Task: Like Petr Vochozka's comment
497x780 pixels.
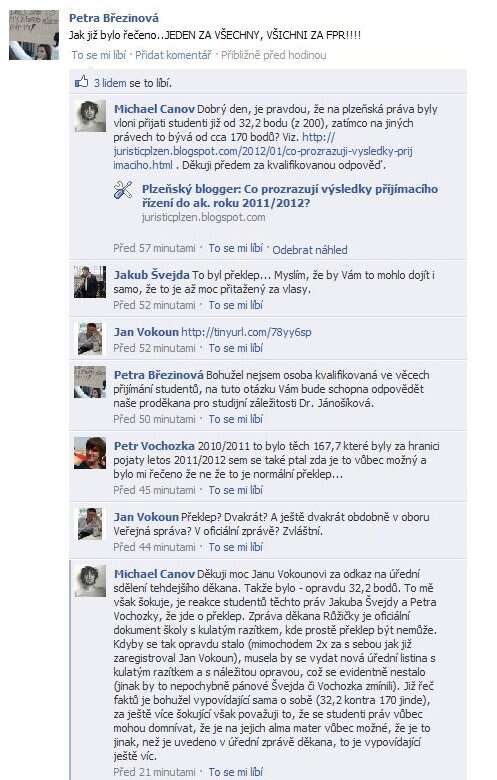Action: [x=235, y=490]
